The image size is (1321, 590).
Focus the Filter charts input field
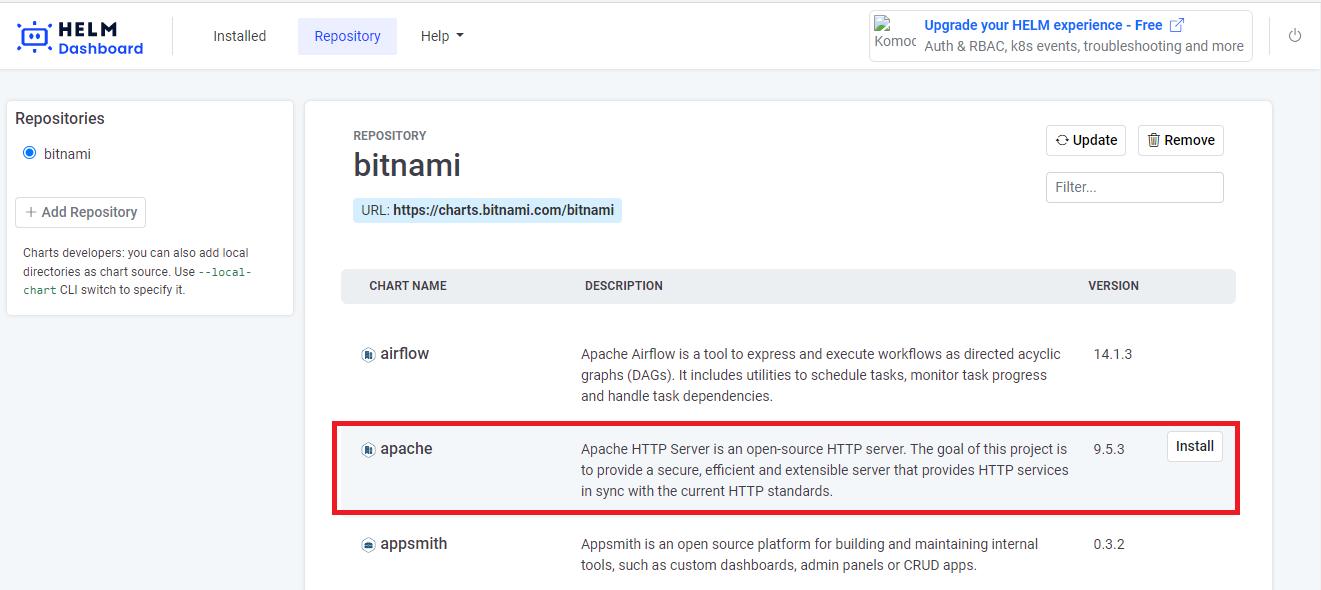(x=1134, y=187)
